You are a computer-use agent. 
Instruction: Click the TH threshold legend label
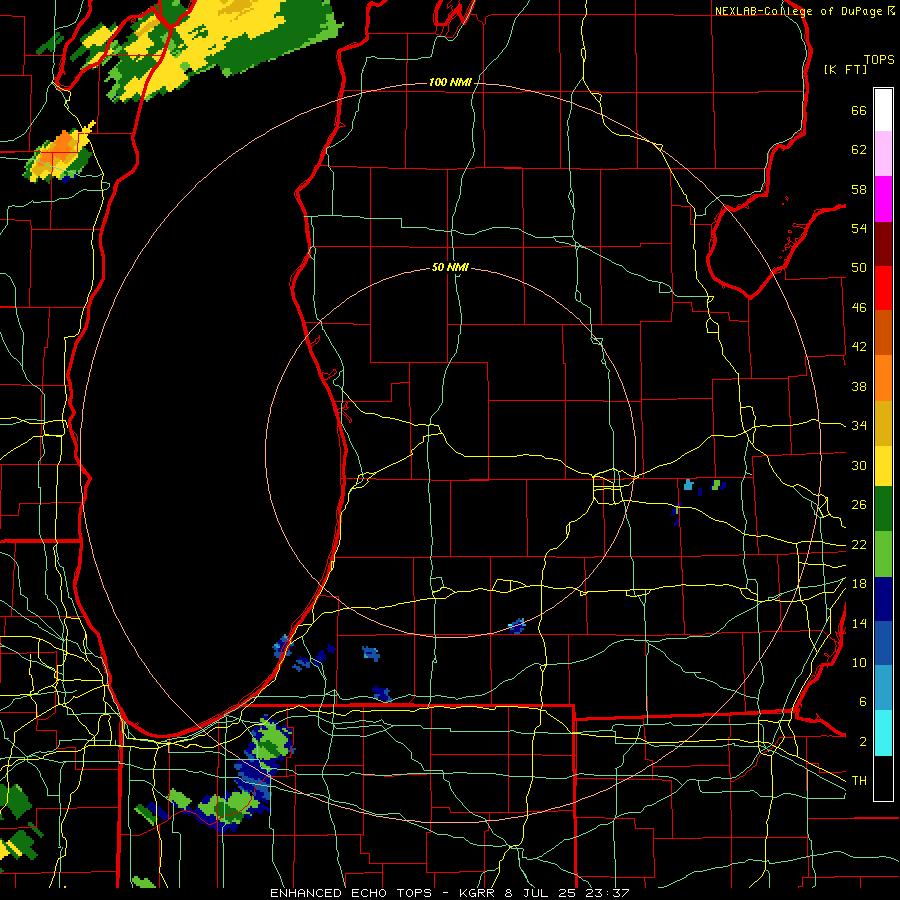[x=859, y=781]
